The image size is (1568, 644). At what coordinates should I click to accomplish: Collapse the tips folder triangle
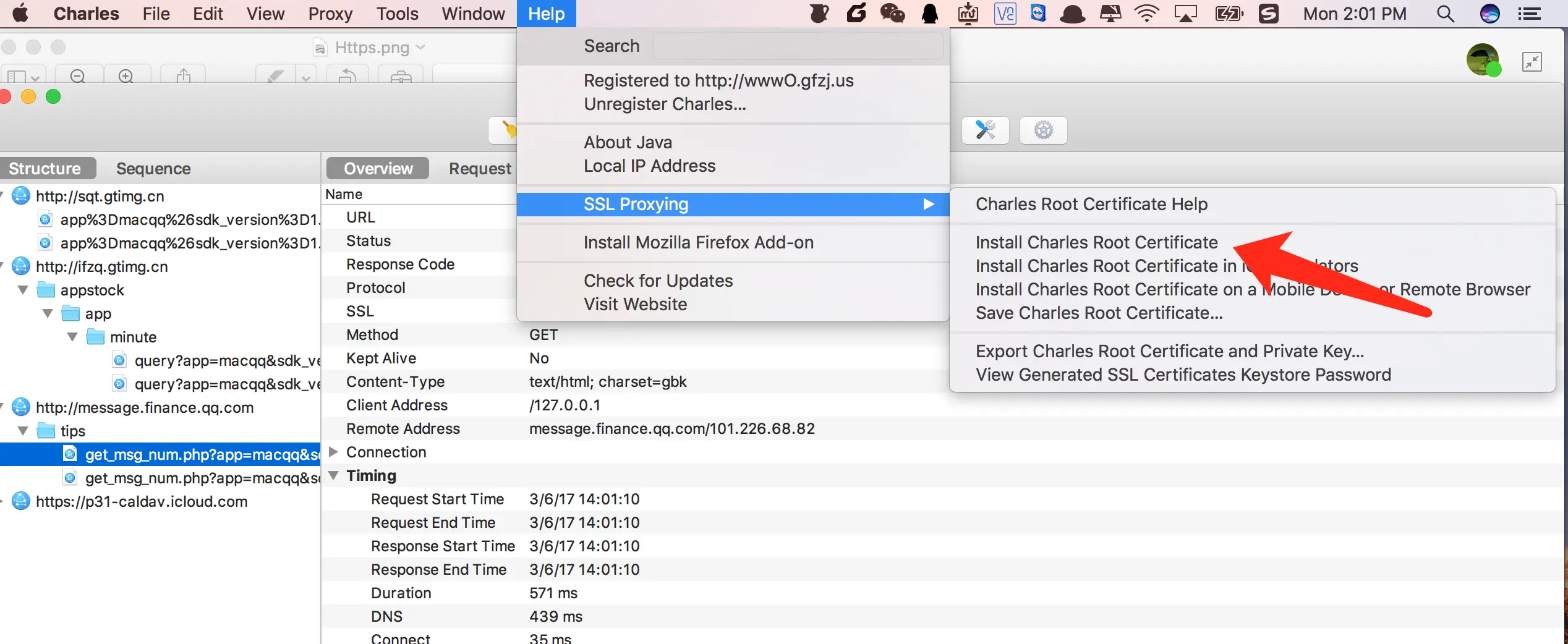[x=23, y=431]
